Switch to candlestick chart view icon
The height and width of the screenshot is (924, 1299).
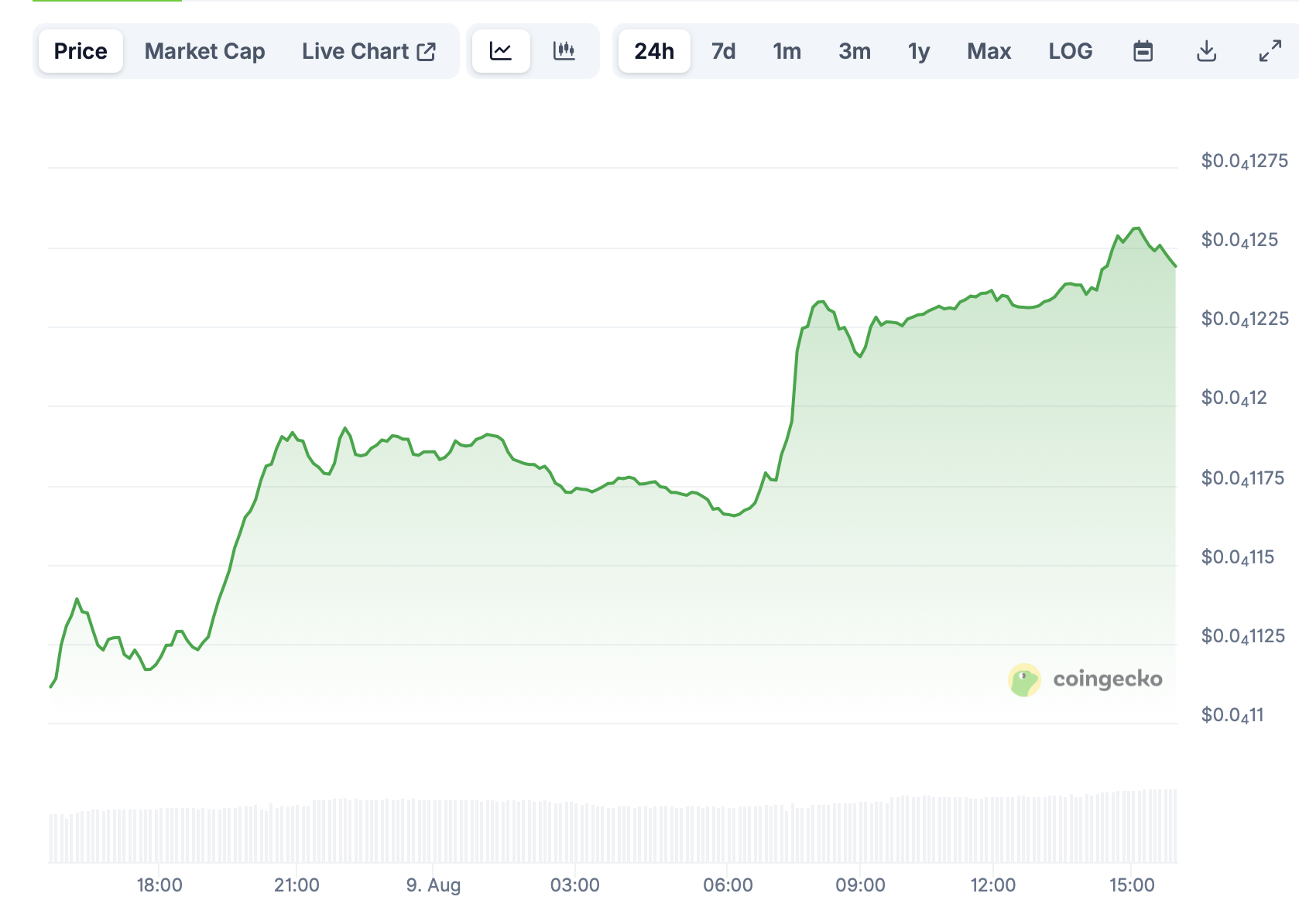point(564,51)
